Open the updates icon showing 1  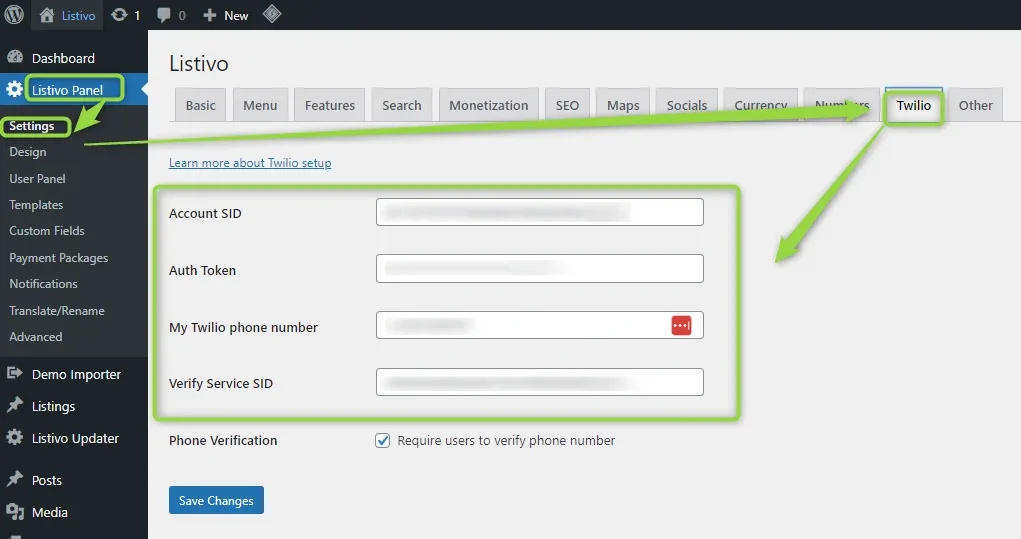click(x=119, y=14)
